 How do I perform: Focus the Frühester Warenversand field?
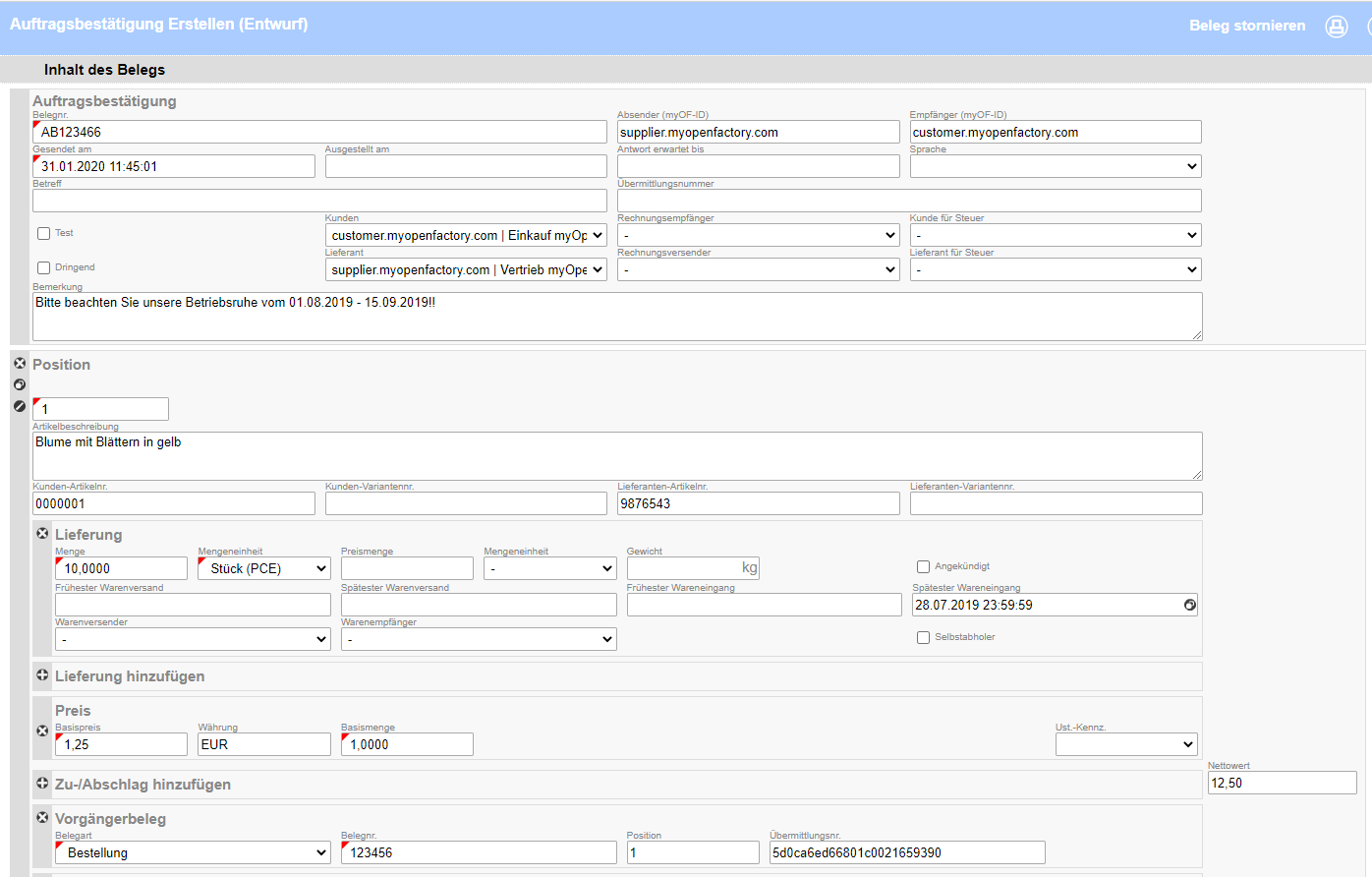point(193,605)
